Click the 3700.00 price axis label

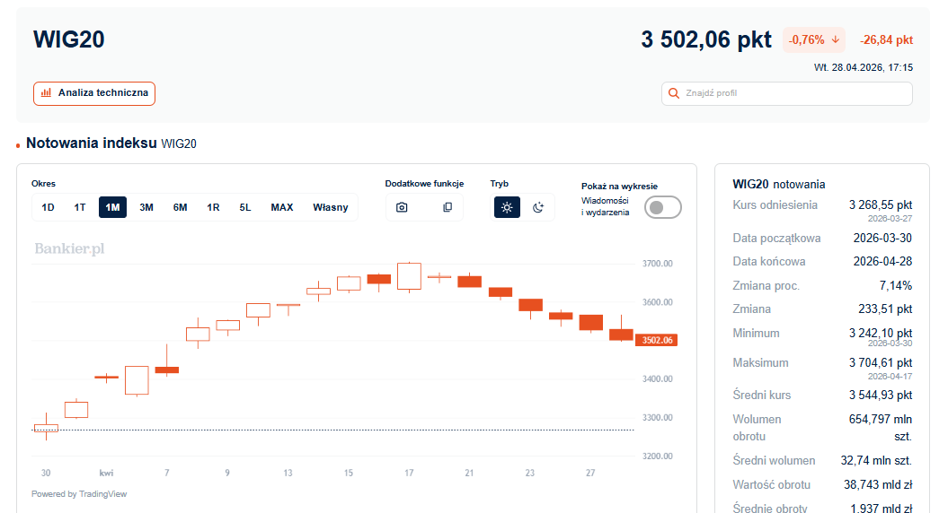[x=657, y=263]
